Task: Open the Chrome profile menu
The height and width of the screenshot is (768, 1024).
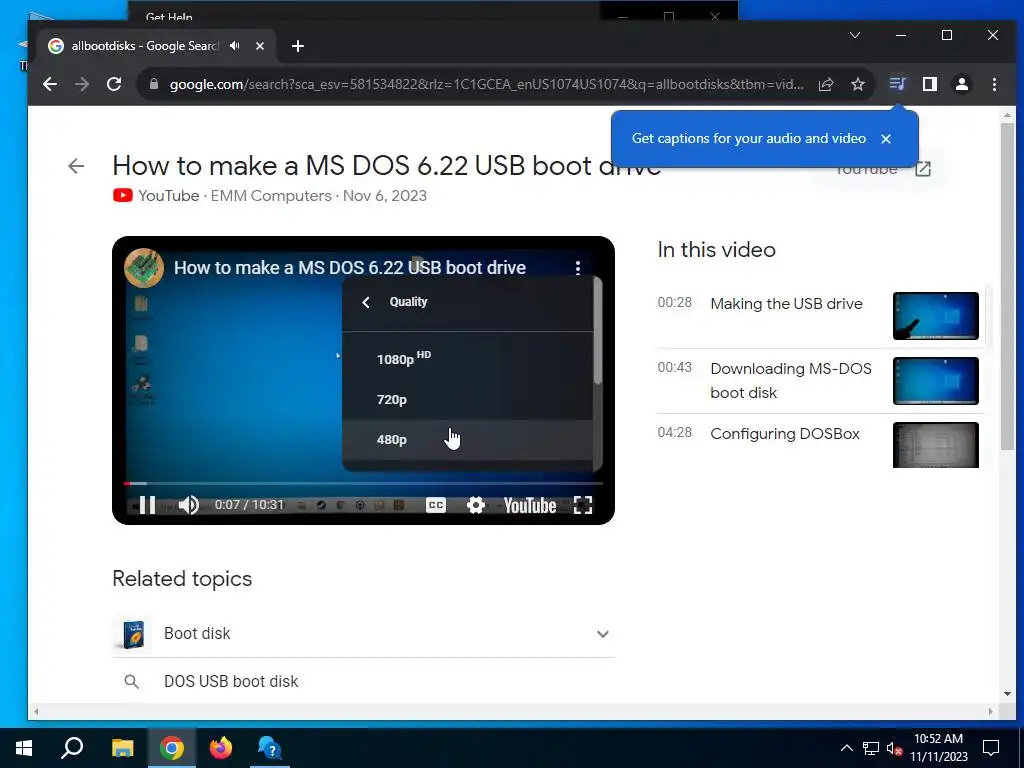Action: (x=961, y=84)
